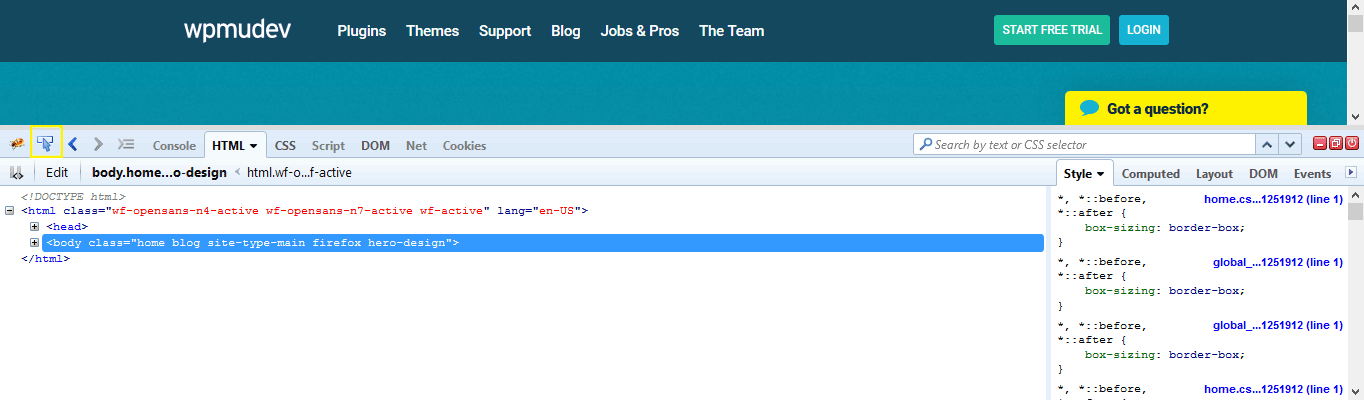
Task: Show more side panel tabs arrow
Action: click(1351, 173)
